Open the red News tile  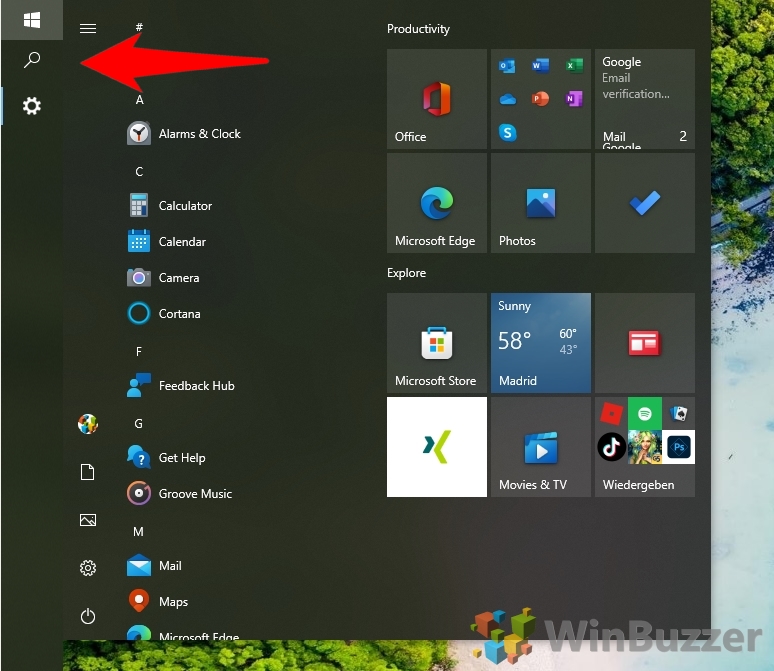pyautogui.click(x=645, y=343)
